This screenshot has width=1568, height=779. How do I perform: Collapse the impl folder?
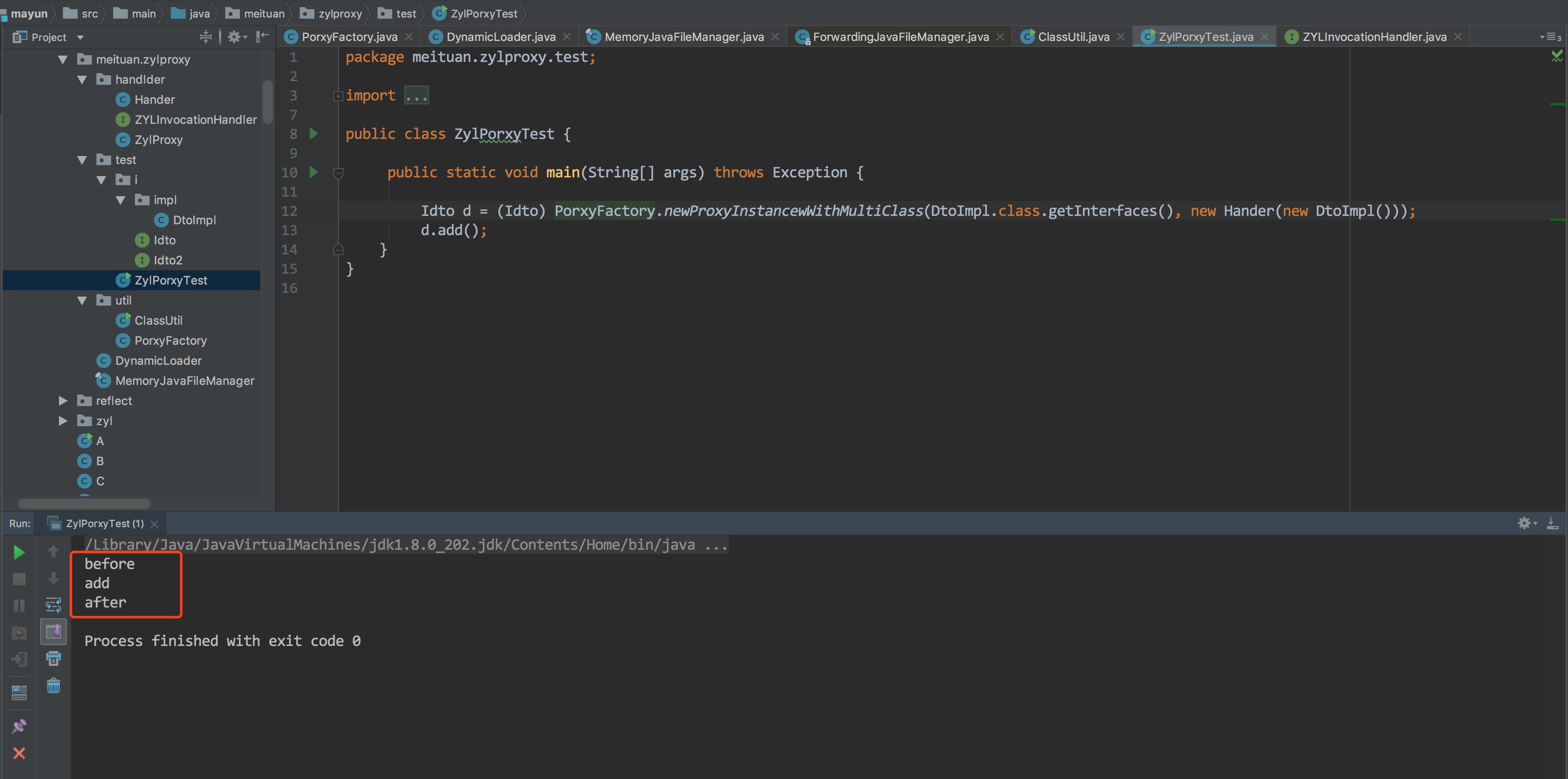point(120,200)
